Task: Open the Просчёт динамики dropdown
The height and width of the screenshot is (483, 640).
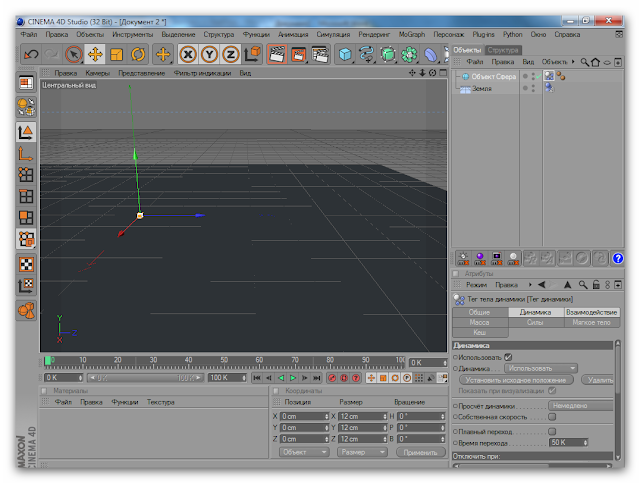Action: [581, 405]
